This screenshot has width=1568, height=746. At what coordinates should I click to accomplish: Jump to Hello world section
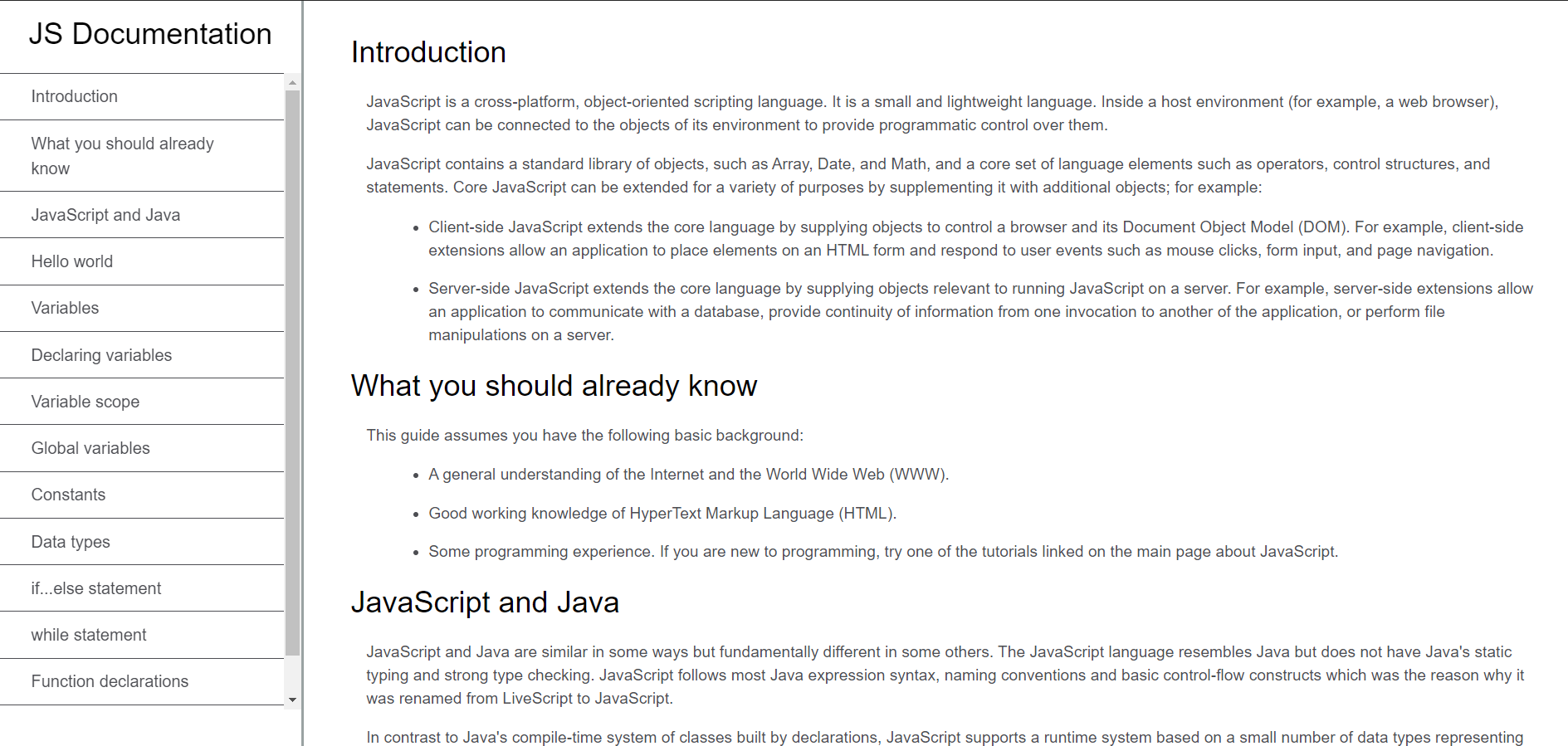point(72,261)
